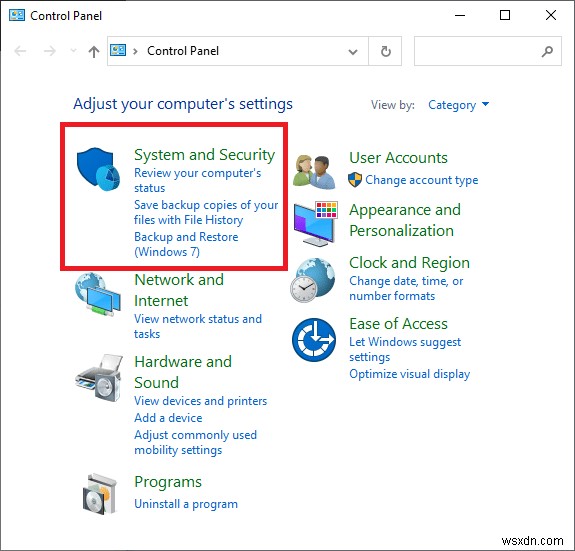Image resolution: width=575 pixels, height=551 pixels.
Task: Click the Control Panel breadcrumb chevron
Action: tap(135, 51)
